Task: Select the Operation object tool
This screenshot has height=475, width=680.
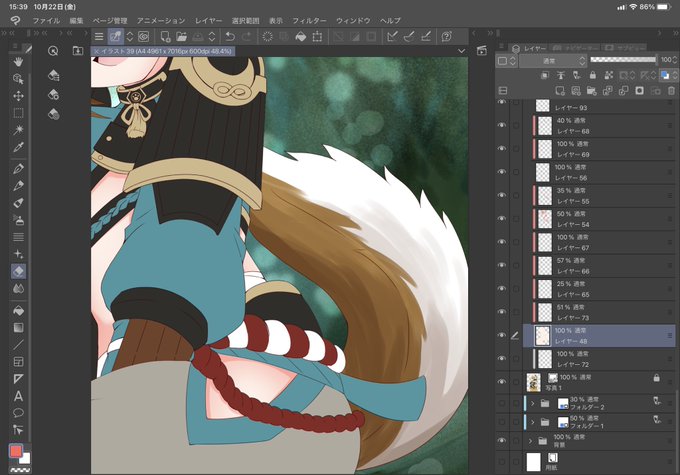Action: (18, 79)
